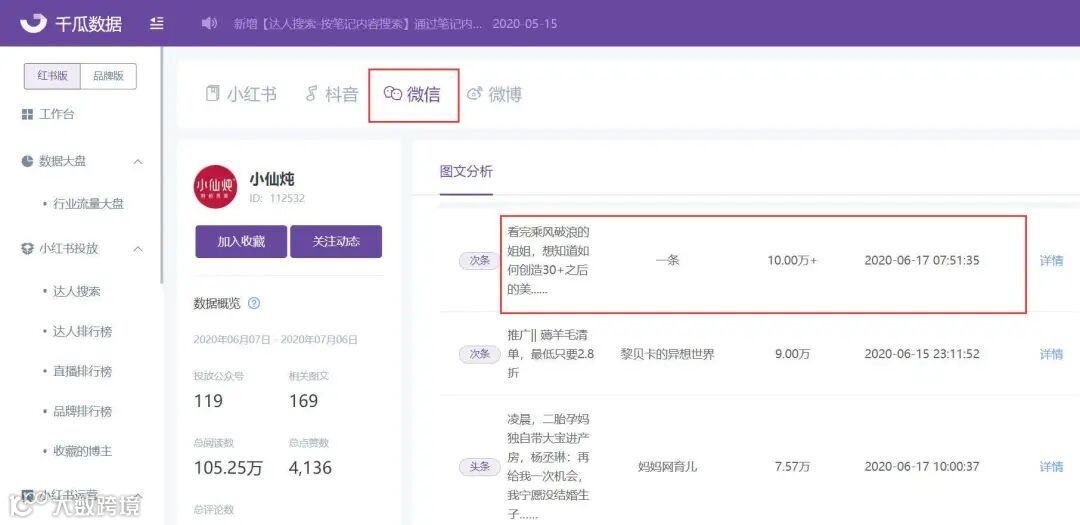This screenshot has width=1080, height=525.
Task: Open the 抖音 platform tab
Action: 333,94
